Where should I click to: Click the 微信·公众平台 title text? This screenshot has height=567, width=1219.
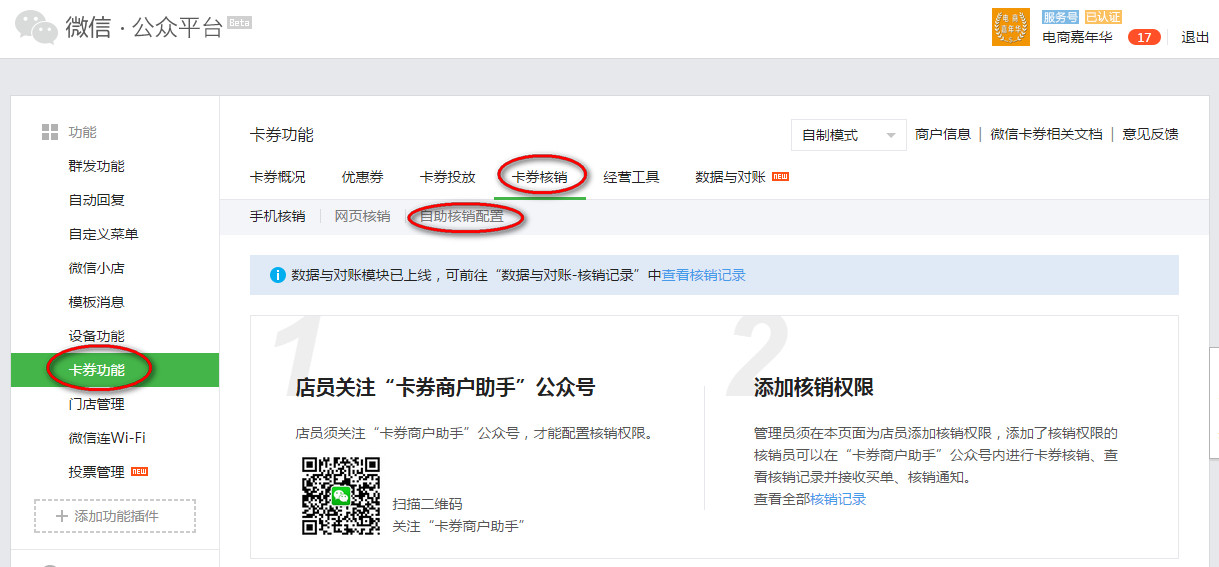144,28
